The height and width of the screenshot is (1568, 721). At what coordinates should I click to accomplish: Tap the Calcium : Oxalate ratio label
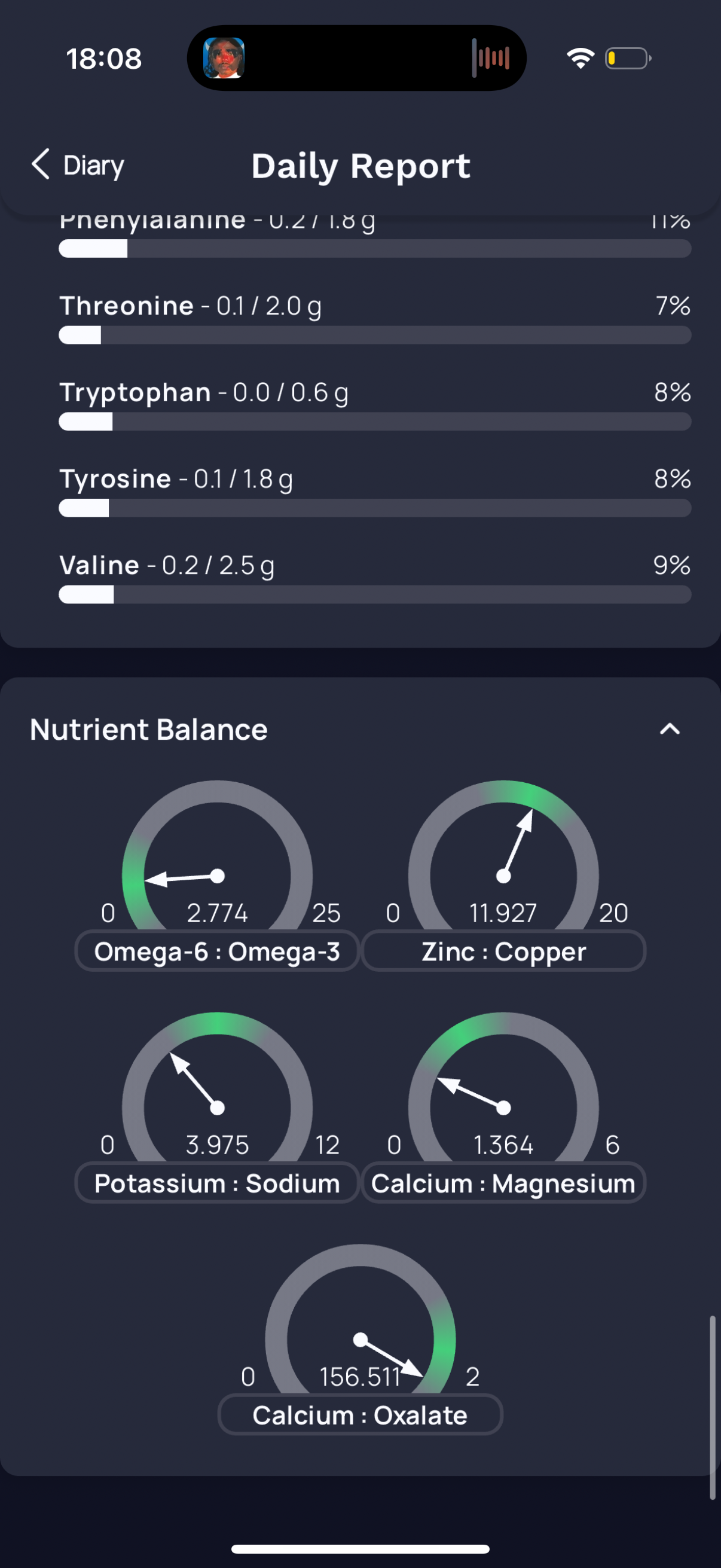(x=360, y=1415)
